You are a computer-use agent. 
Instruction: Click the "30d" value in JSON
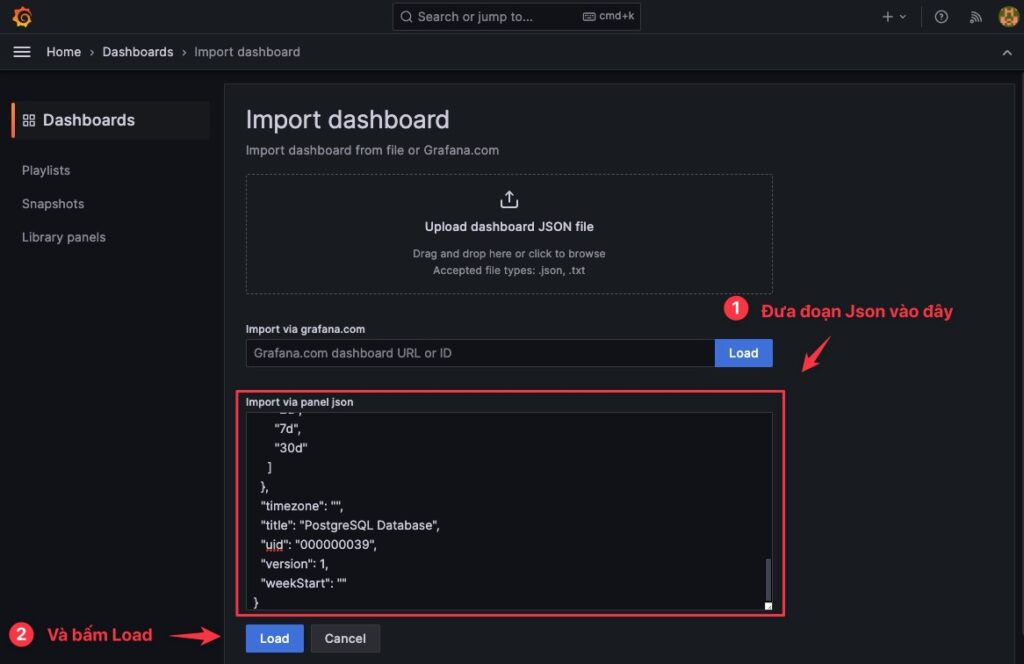291,448
